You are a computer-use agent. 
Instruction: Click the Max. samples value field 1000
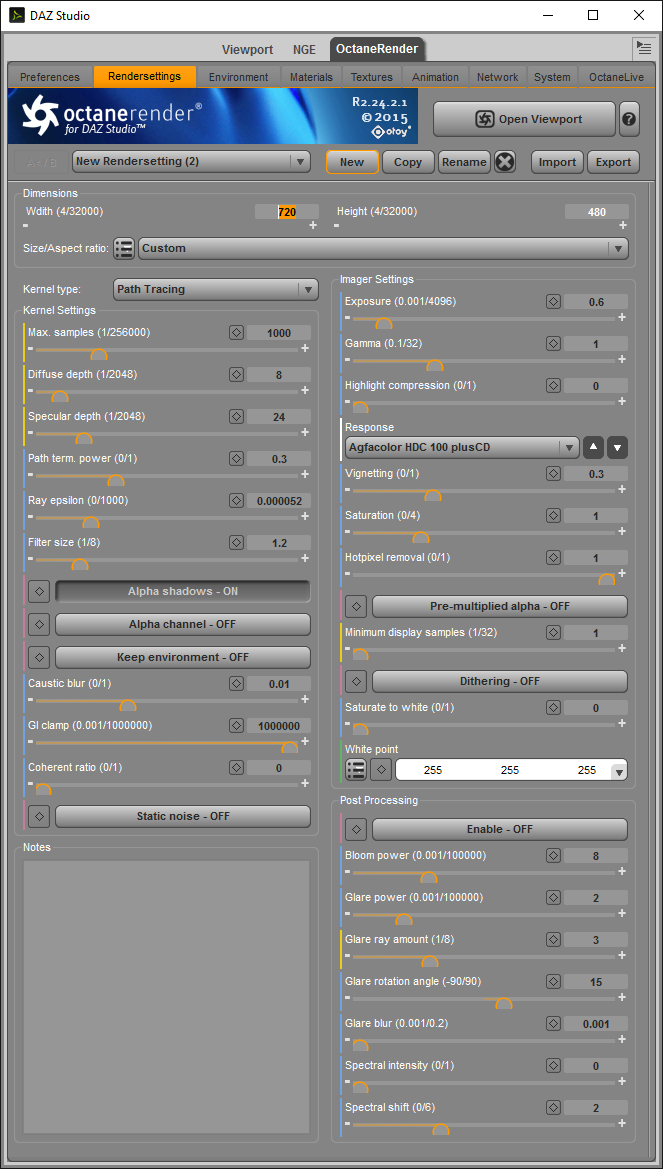point(279,333)
